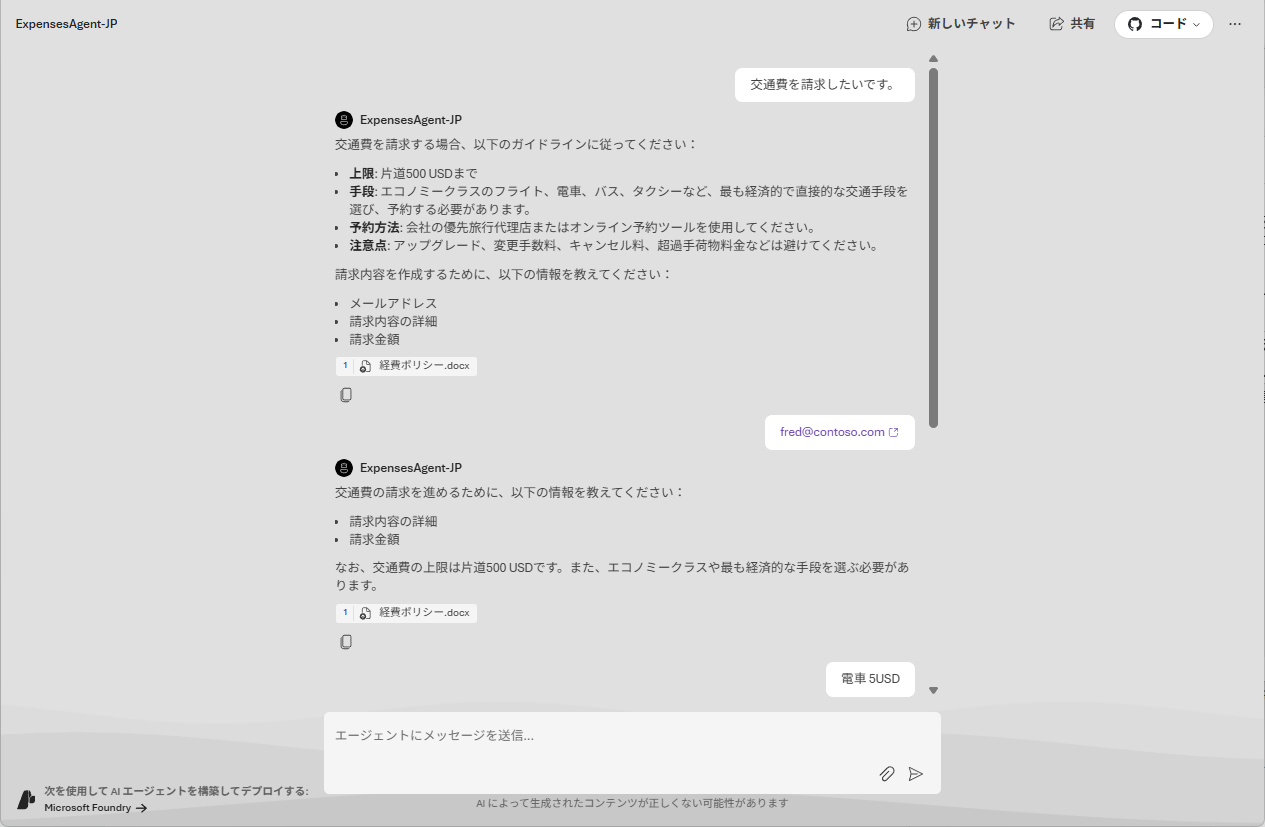Click citation badge 1 on the first 経費ポリシー.docx reference

[x=345, y=365]
